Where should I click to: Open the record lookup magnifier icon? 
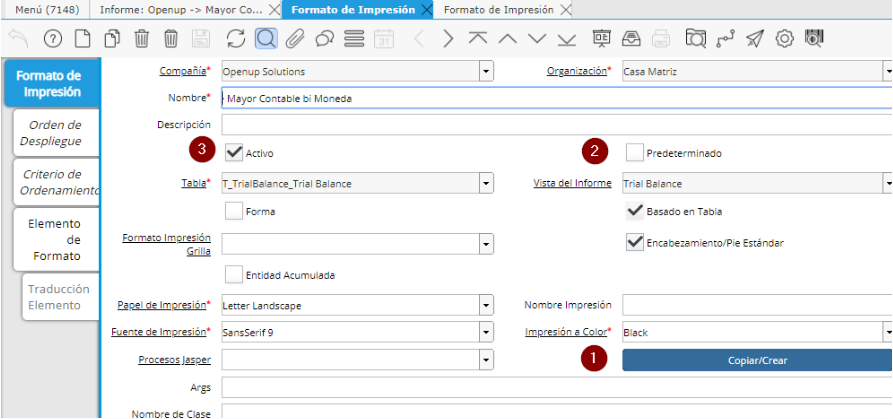coord(265,39)
